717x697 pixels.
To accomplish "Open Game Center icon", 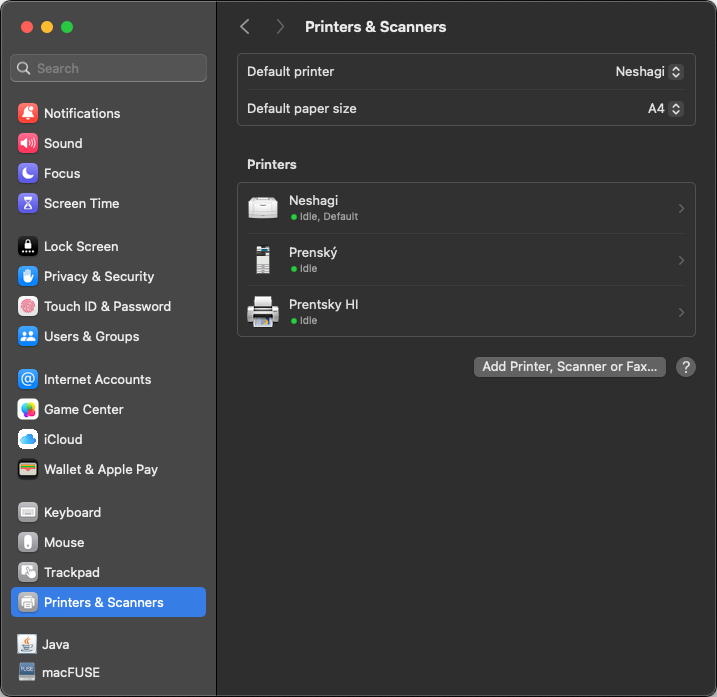I will pos(28,409).
